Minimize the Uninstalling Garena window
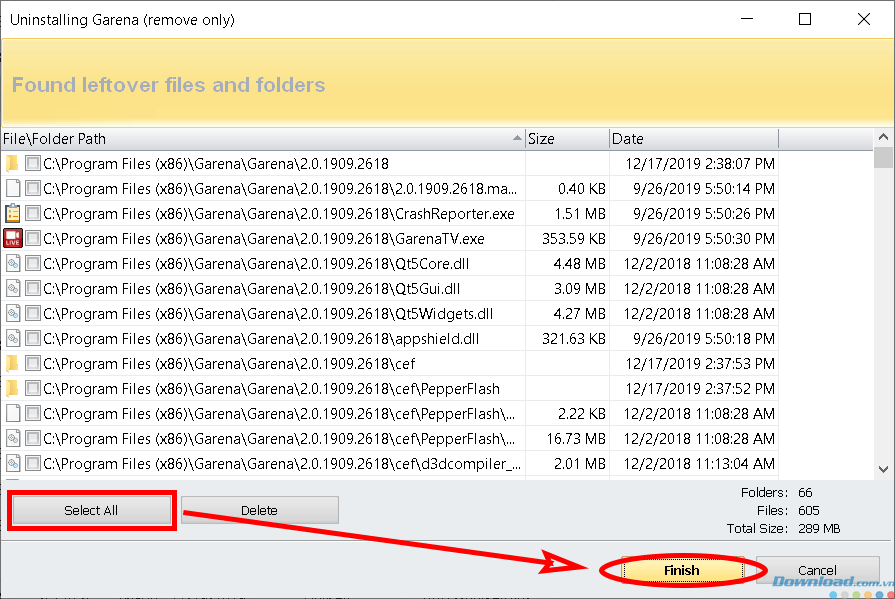This screenshot has height=599, width=895. coord(747,19)
